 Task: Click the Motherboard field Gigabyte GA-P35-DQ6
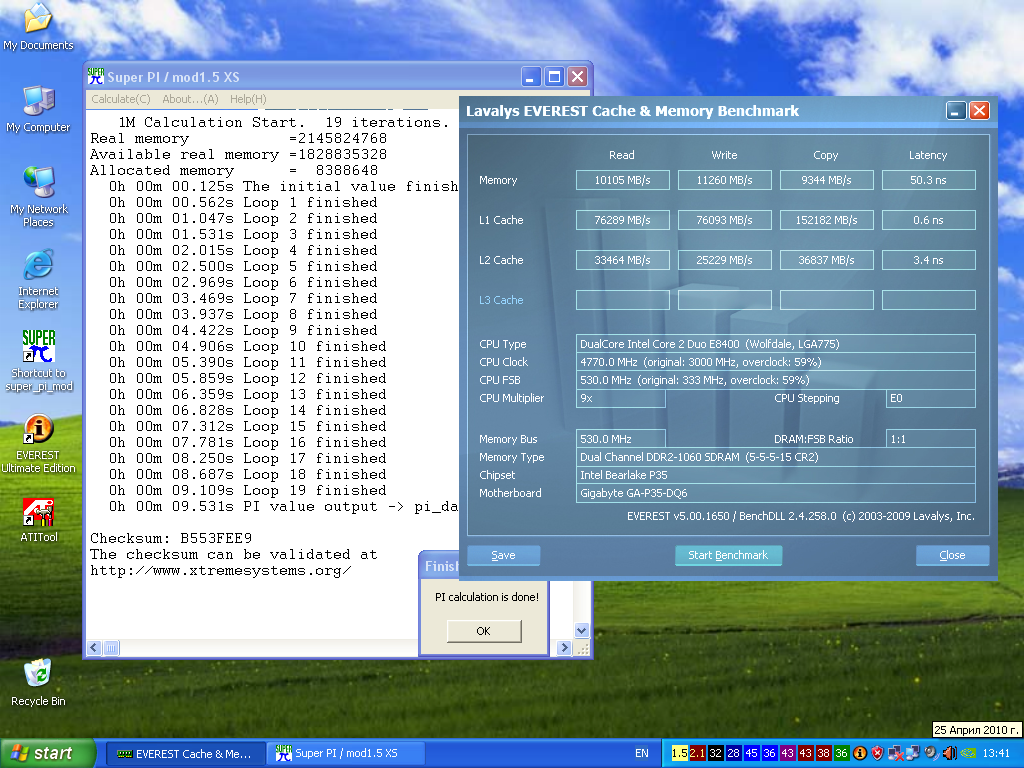point(775,493)
